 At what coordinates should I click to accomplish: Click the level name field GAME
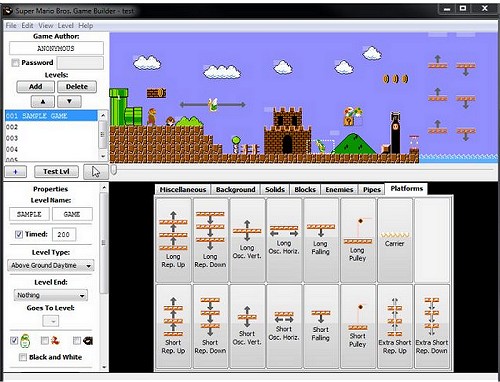click(72, 214)
